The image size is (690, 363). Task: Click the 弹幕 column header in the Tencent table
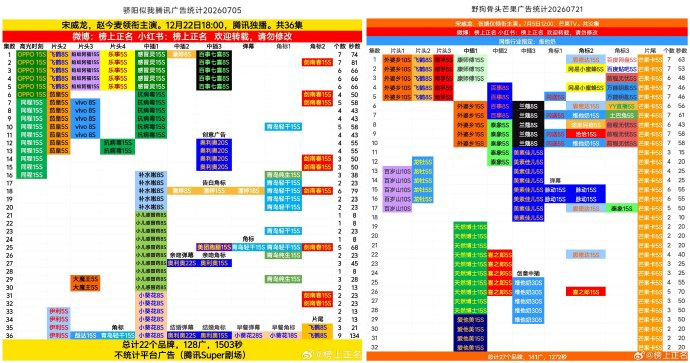tap(248, 46)
